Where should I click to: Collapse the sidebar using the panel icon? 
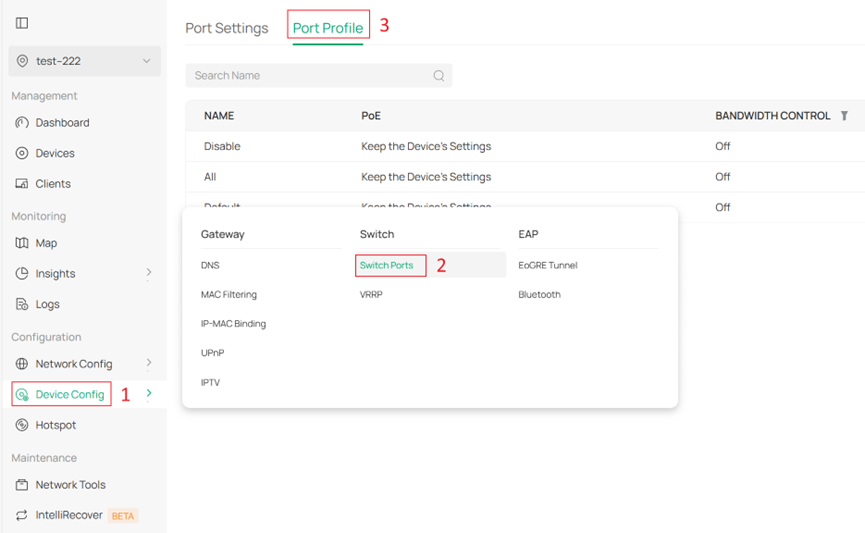pos(22,23)
